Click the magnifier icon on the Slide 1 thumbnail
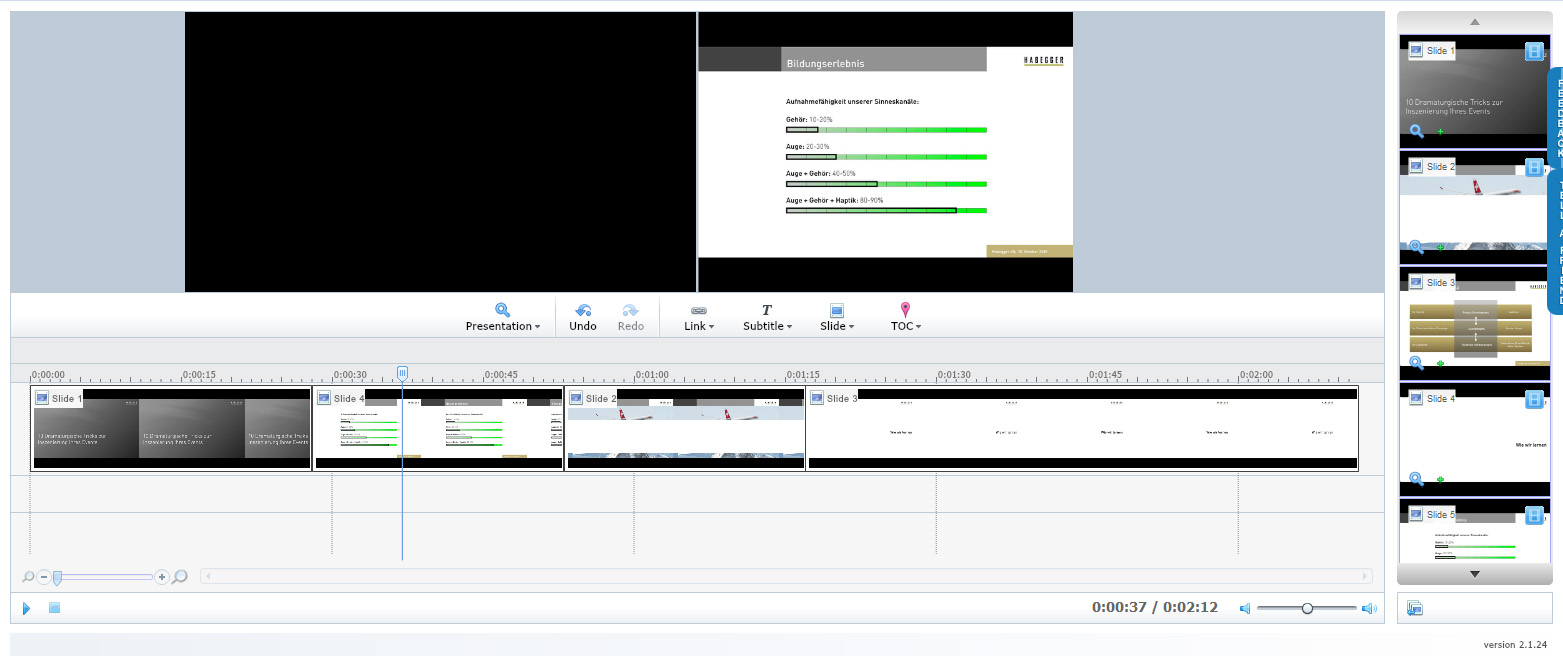1563x656 pixels. point(1416,131)
